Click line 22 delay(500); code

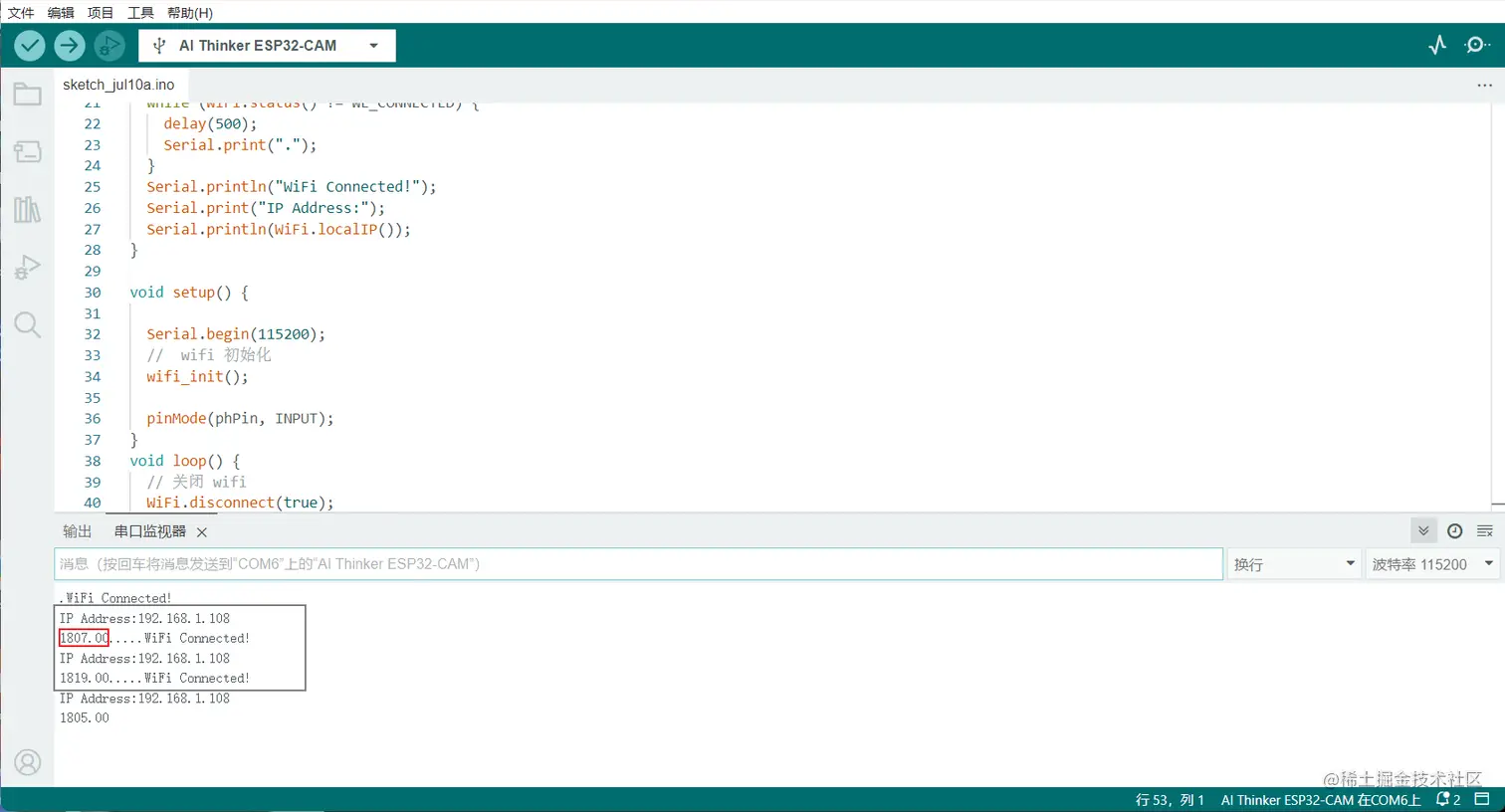coord(210,123)
